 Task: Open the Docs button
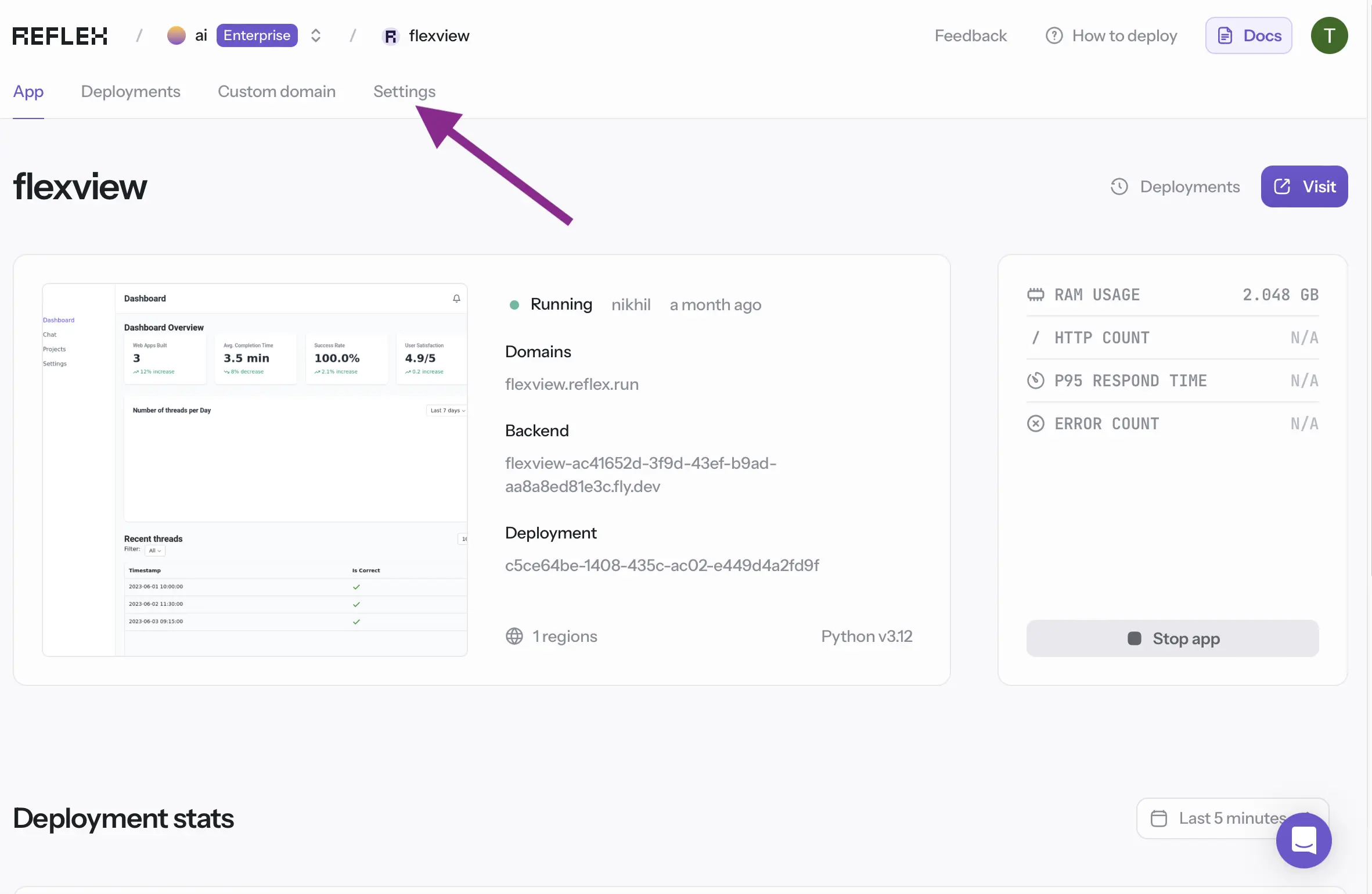[x=1248, y=36]
